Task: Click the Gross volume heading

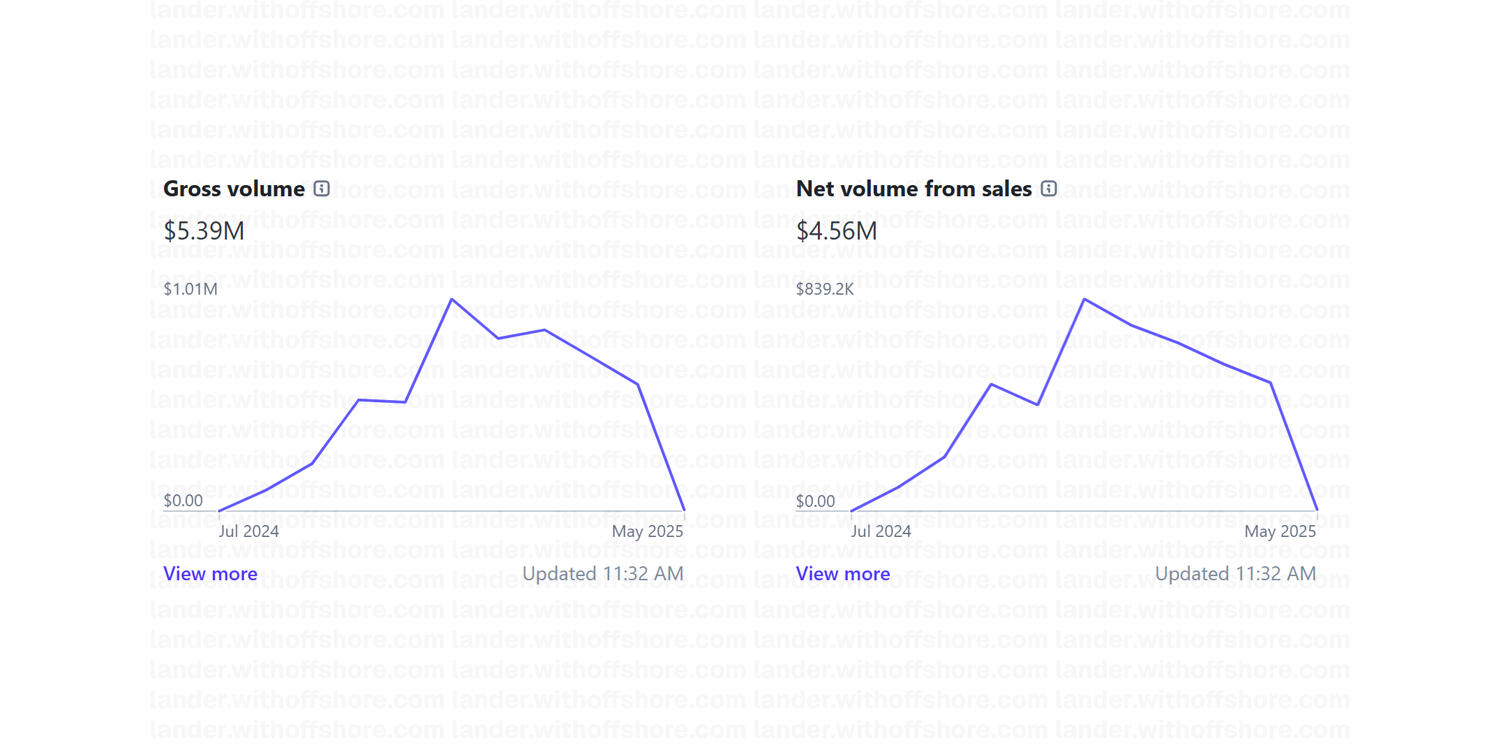Action: pyautogui.click(x=234, y=189)
